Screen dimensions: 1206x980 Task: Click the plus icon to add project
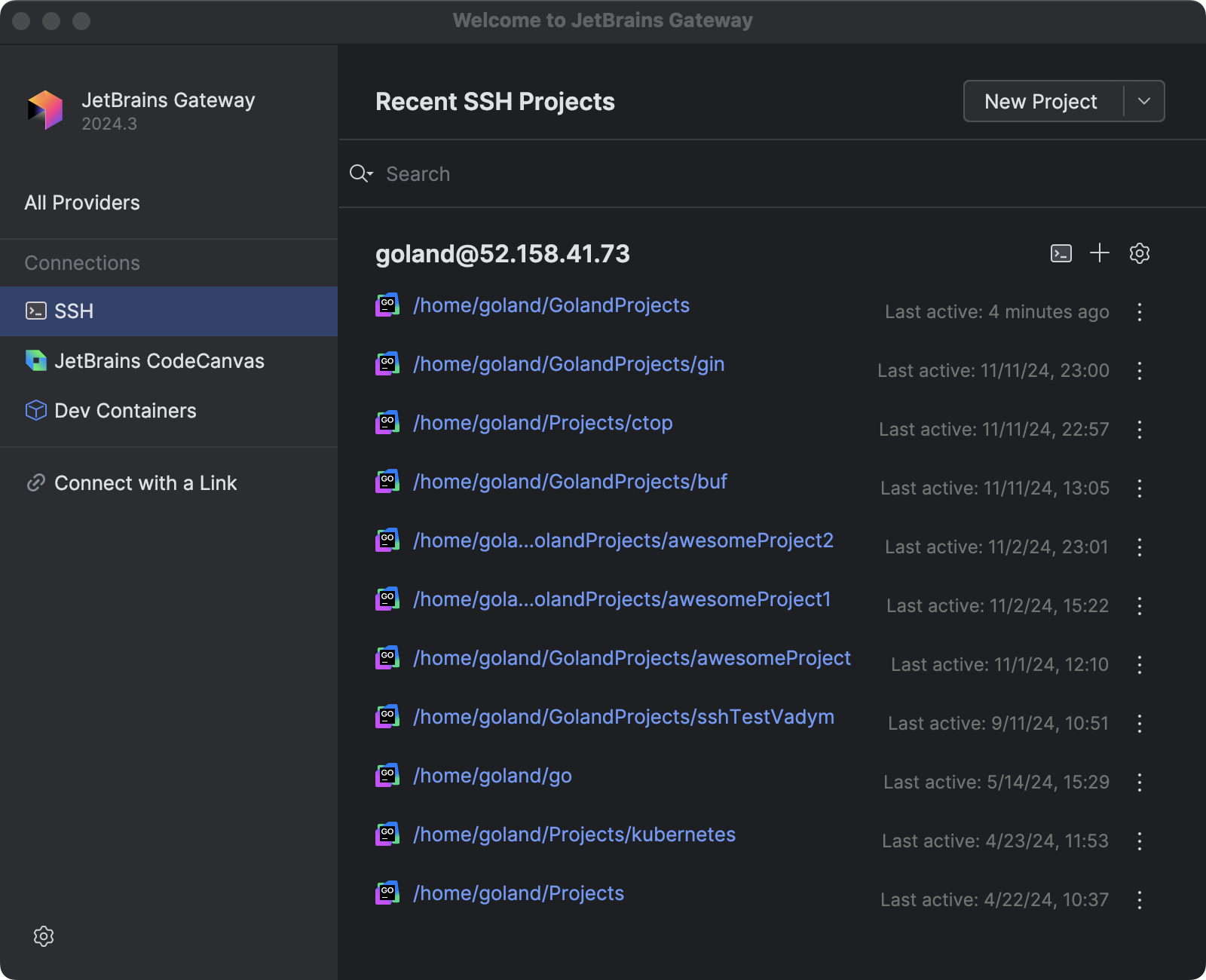click(x=1100, y=253)
